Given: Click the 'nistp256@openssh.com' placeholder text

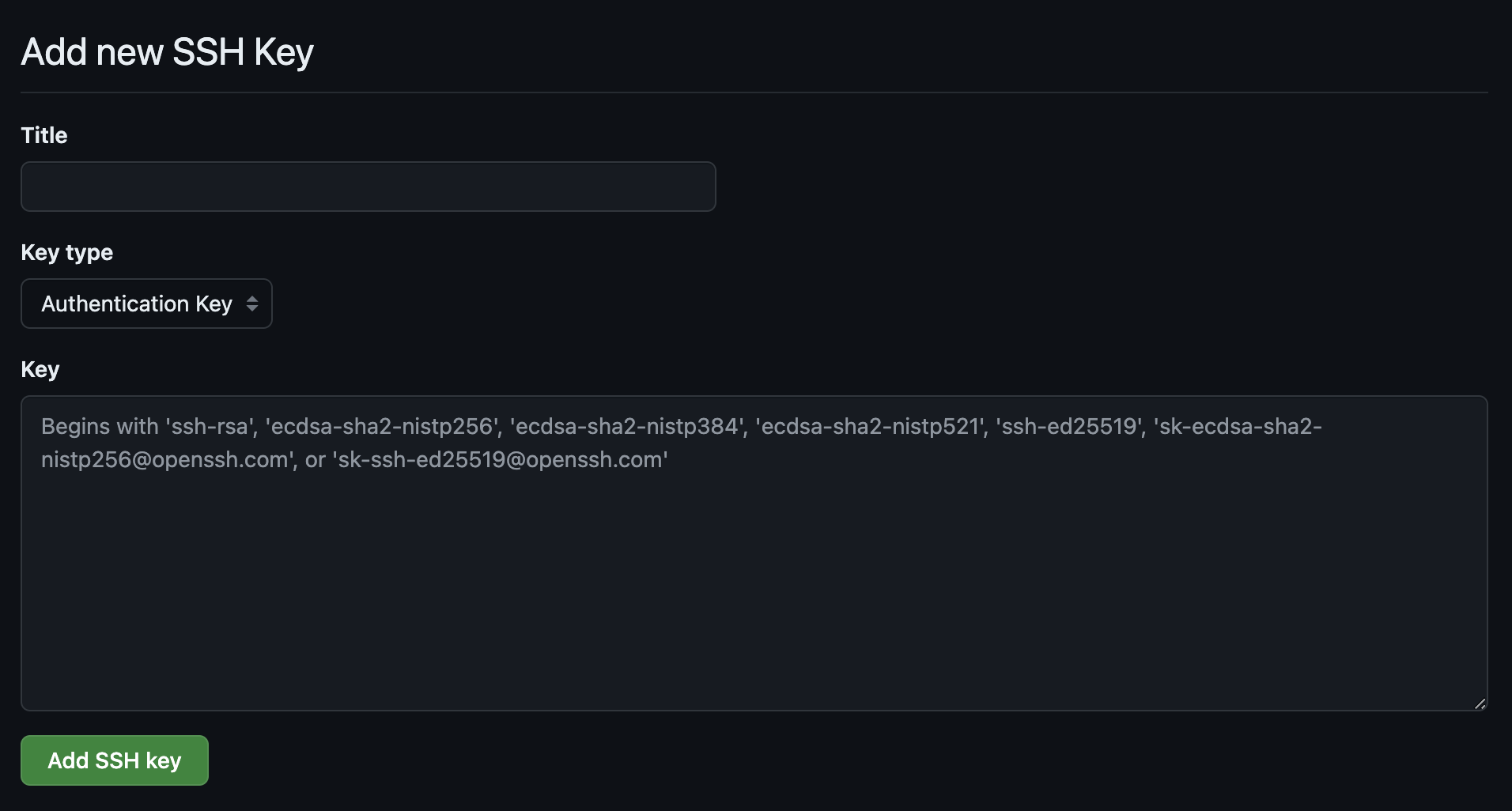Looking at the screenshot, I should (166, 460).
